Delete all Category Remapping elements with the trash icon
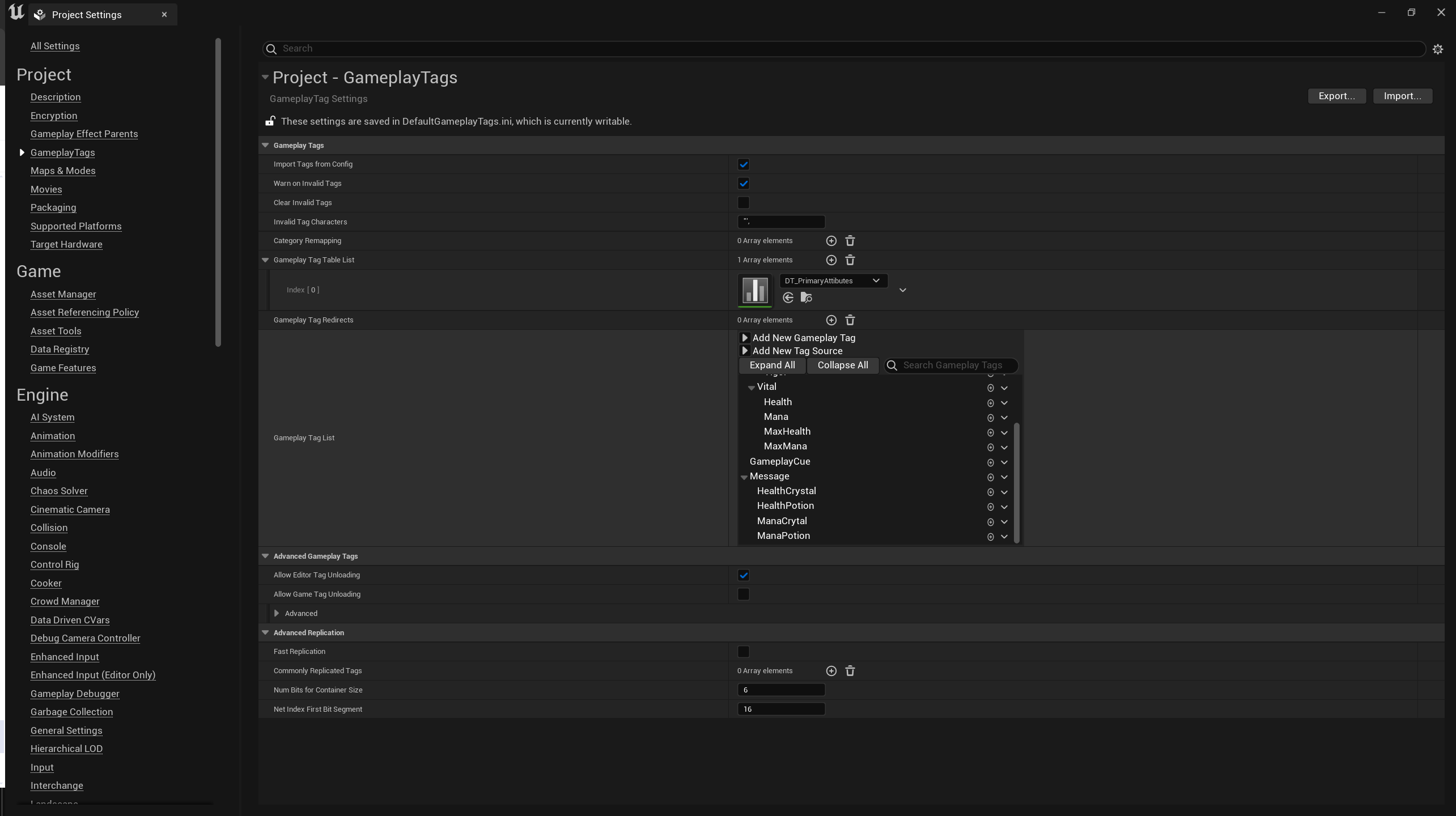 850,241
